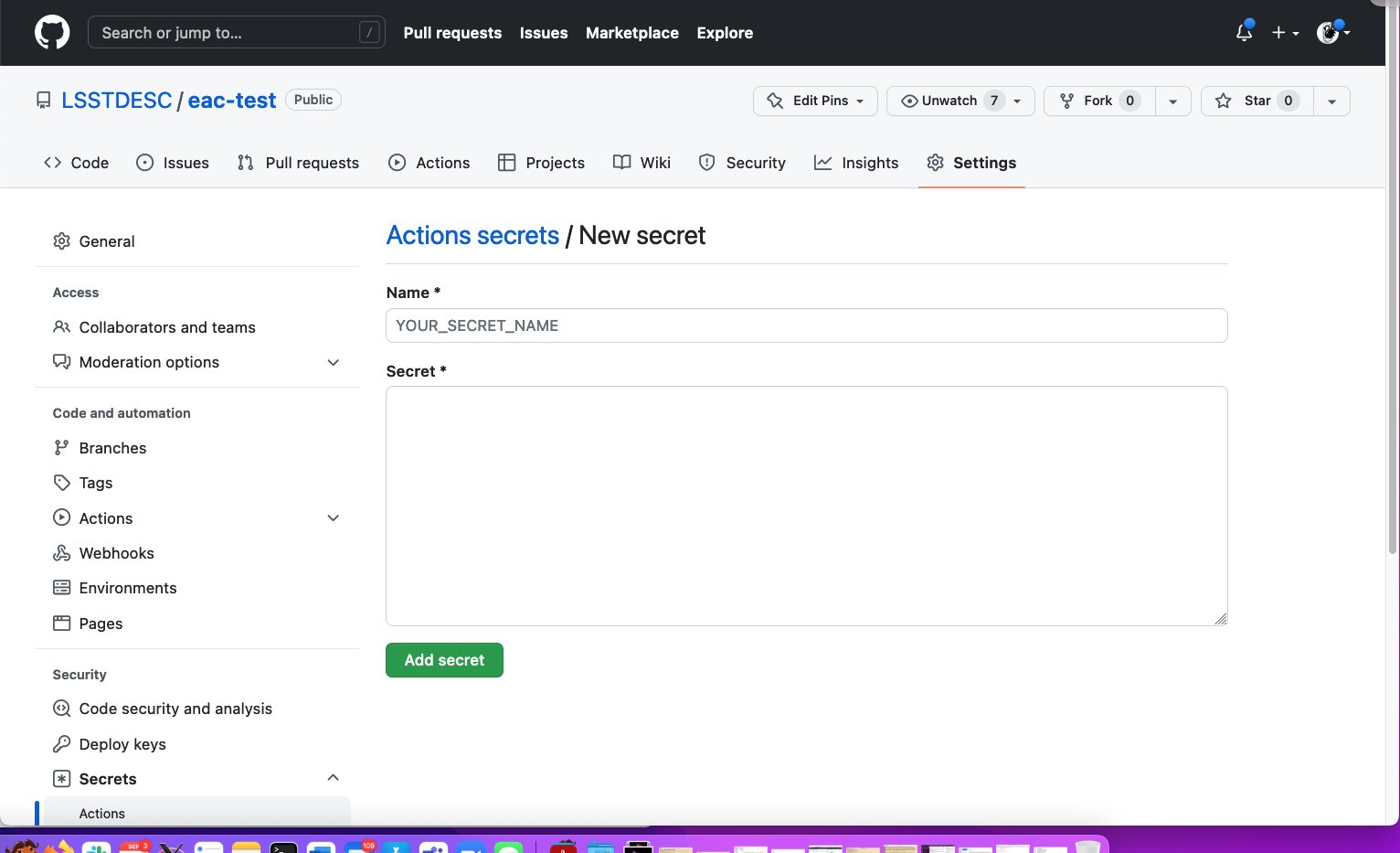Click the Settings tab gear icon
This screenshot has height=853, width=1400.
935,163
